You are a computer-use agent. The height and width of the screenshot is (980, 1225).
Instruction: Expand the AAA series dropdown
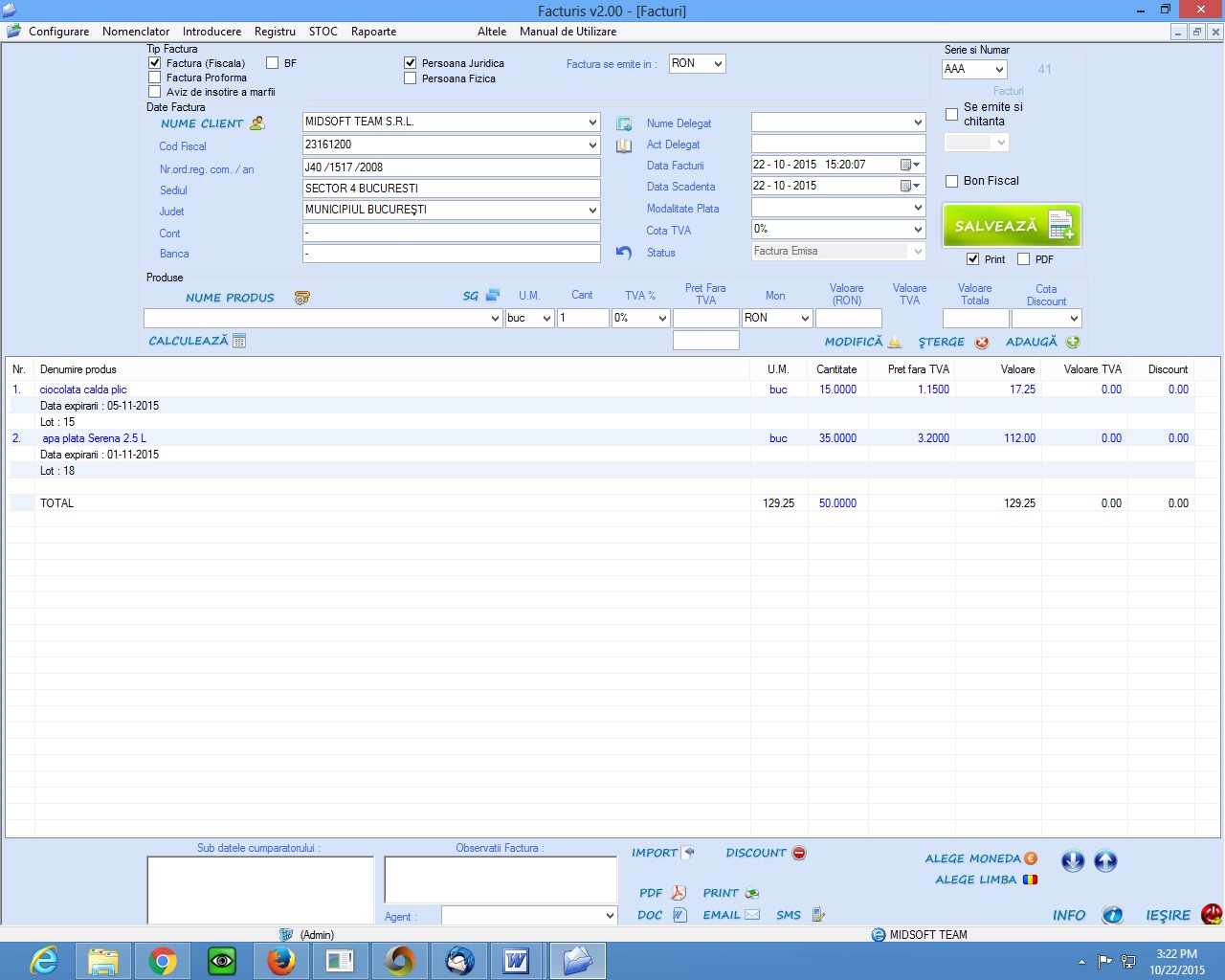click(999, 69)
